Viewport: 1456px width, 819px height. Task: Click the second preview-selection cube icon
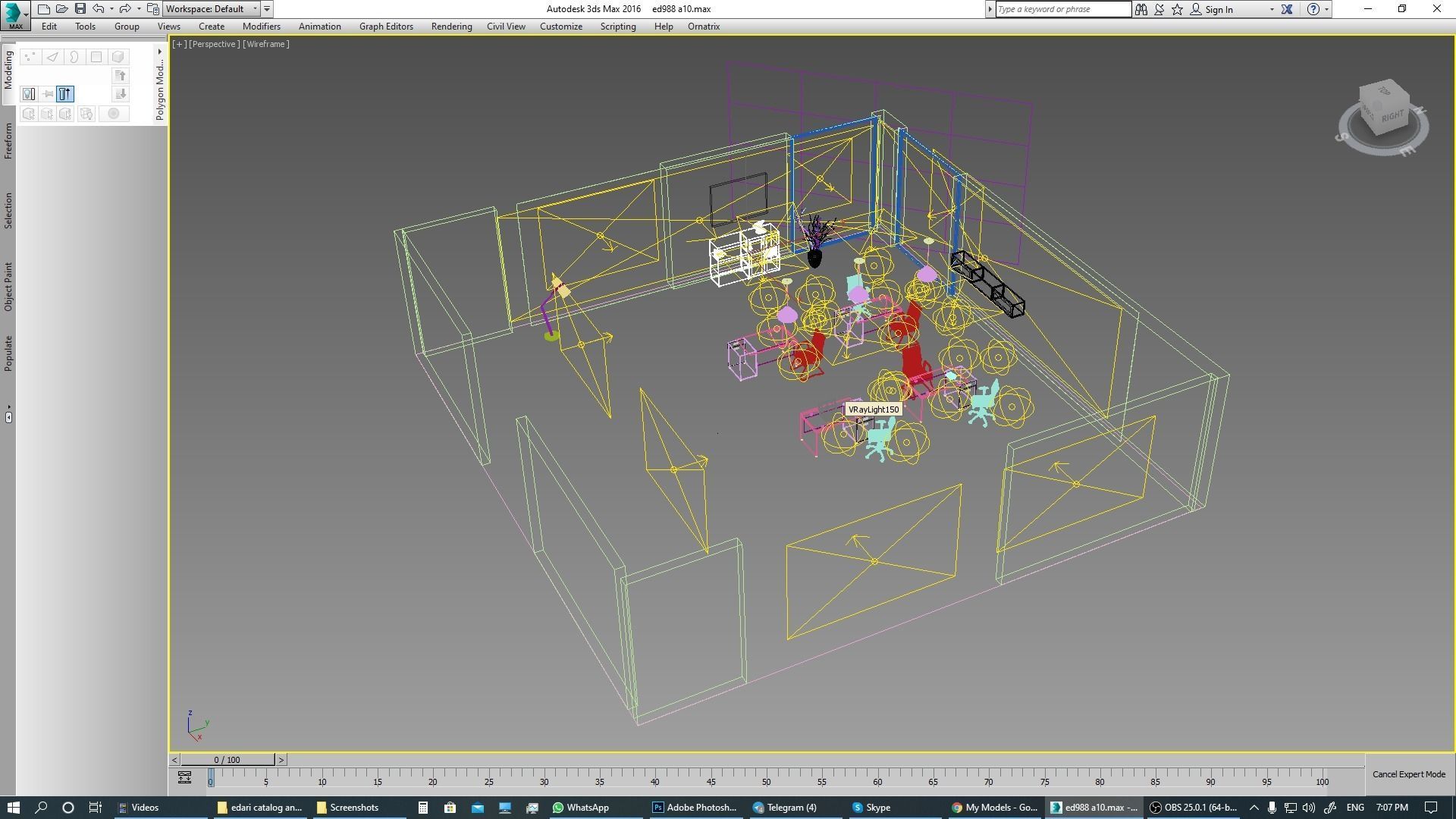point(47,114)
